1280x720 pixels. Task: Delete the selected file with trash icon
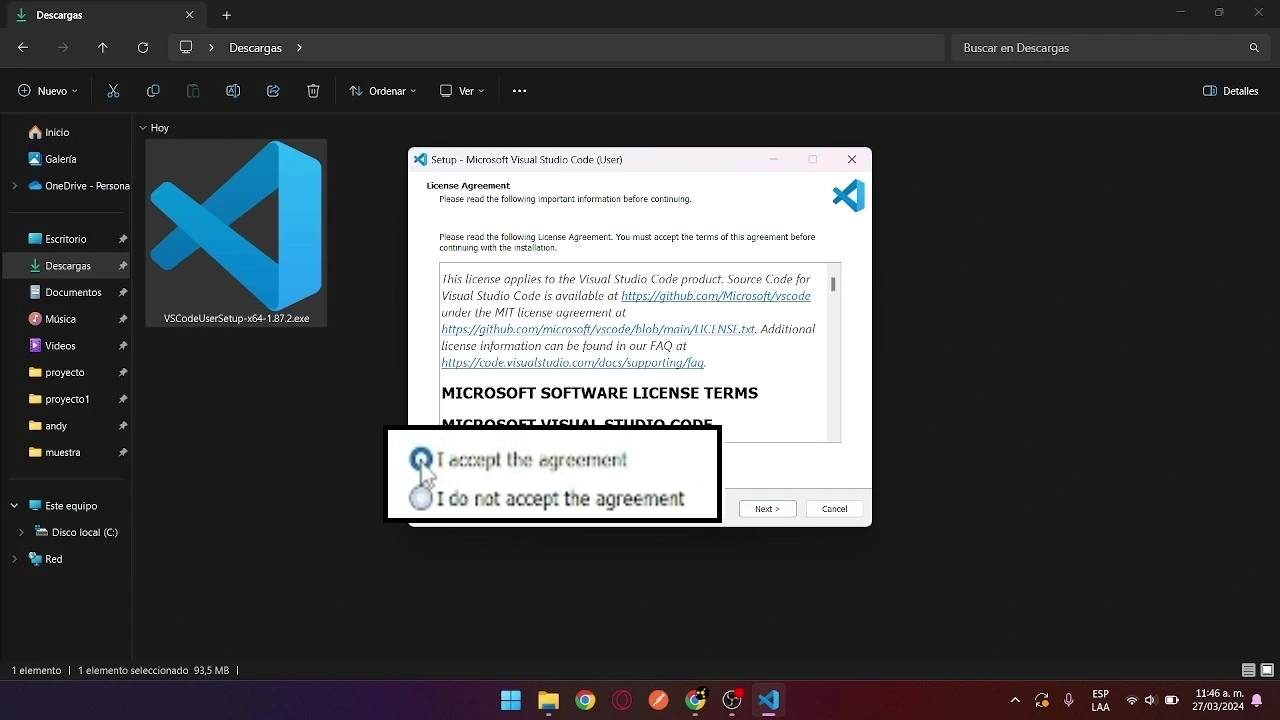tap(313, 91)
